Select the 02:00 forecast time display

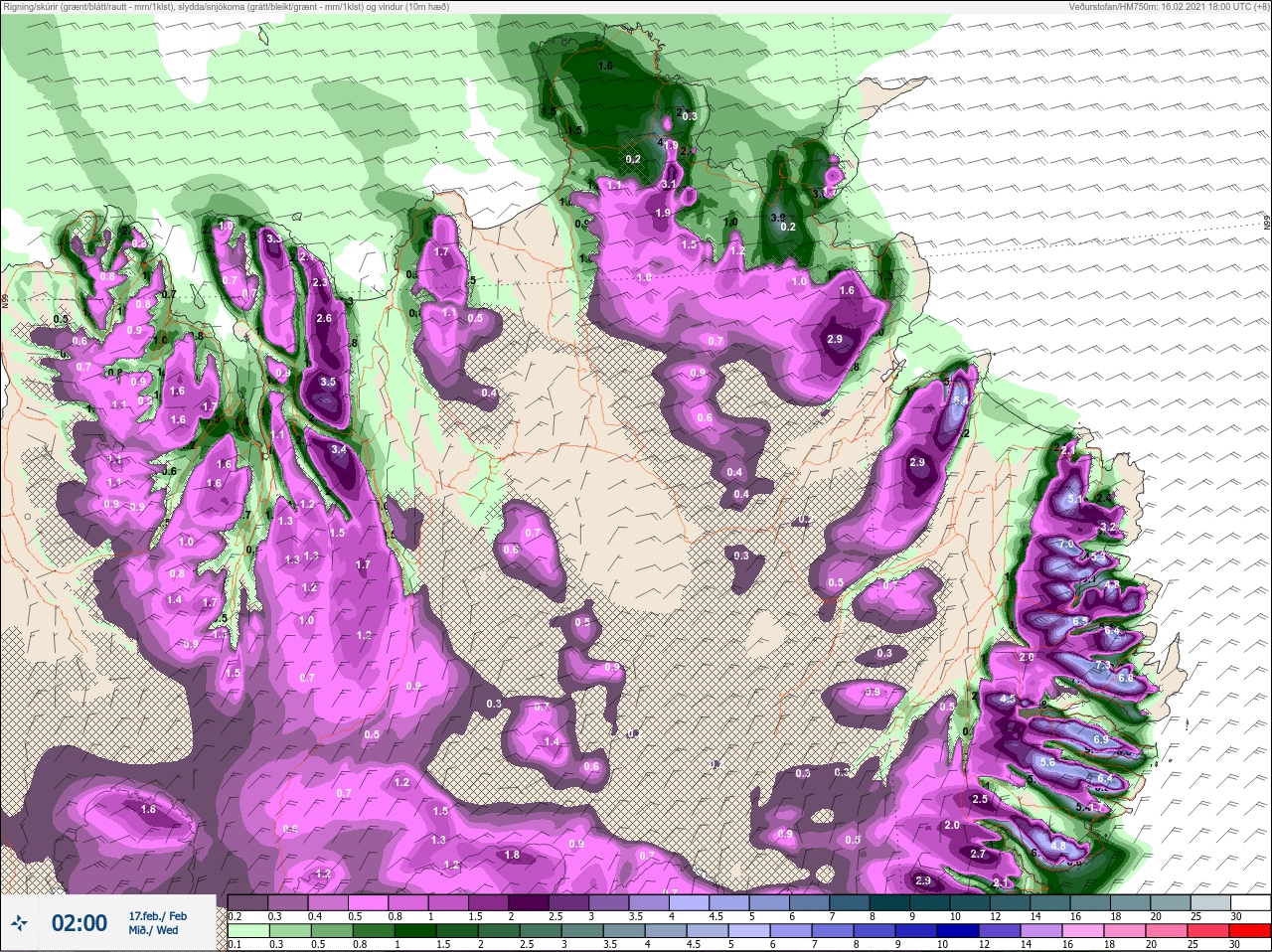(79, 923)
